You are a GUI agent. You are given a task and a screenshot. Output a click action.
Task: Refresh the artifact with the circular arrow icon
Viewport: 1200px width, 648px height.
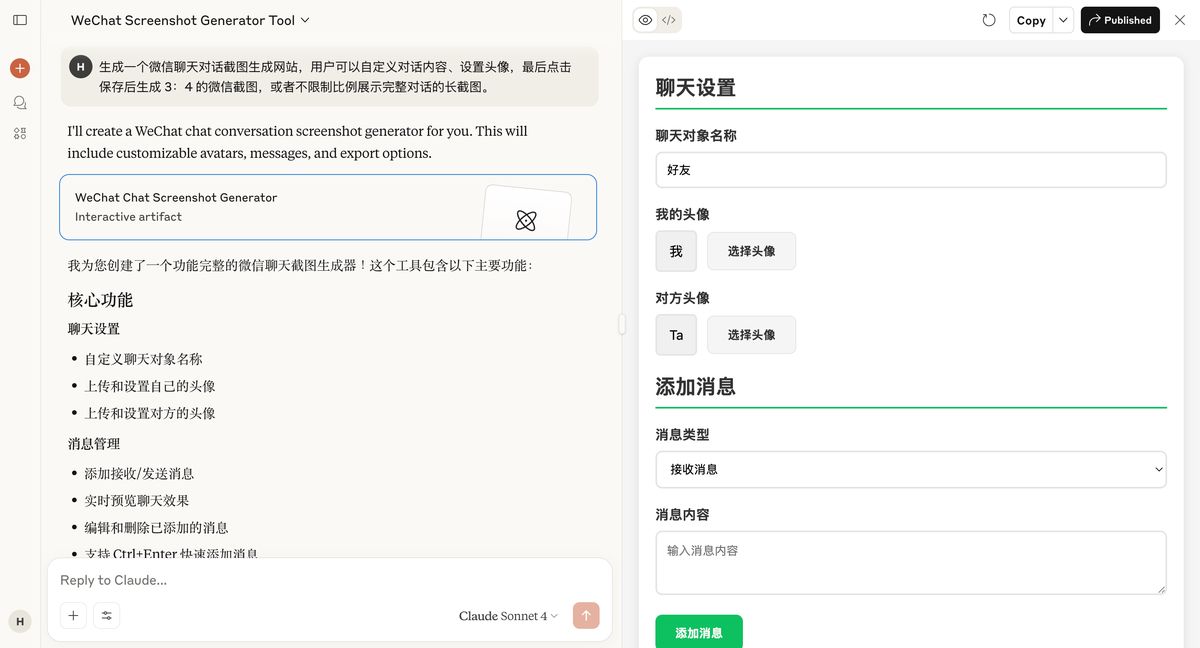tap(989, 19)
